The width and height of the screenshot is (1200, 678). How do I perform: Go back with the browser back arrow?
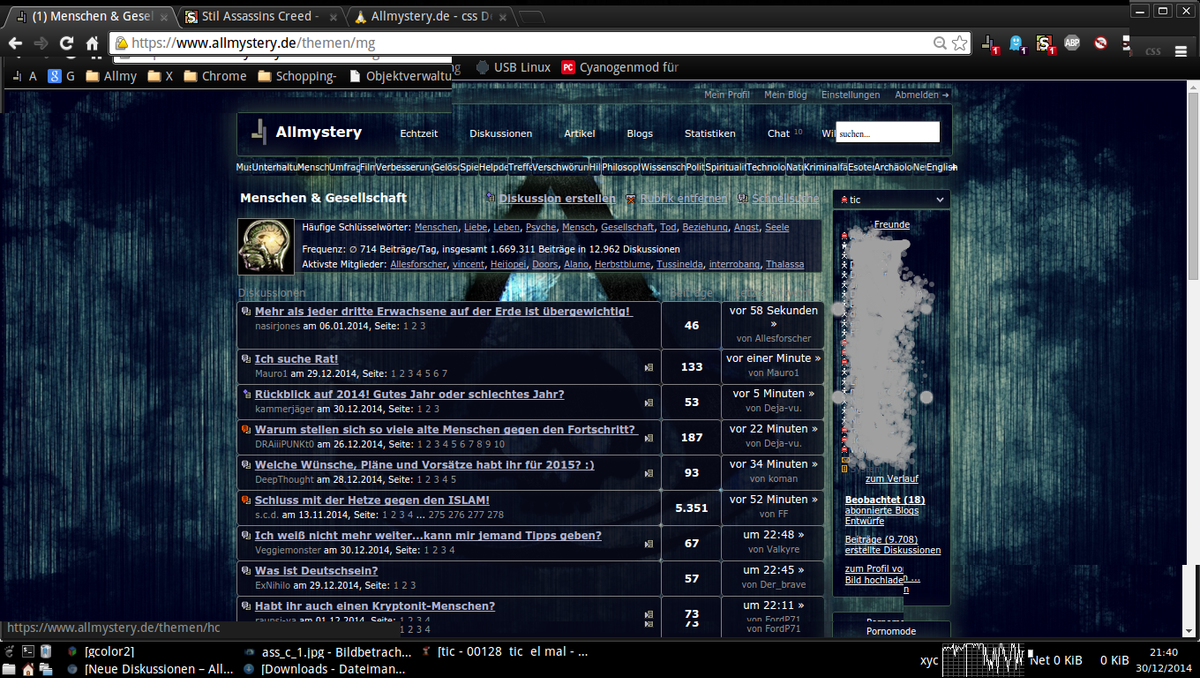pos(15,43)
